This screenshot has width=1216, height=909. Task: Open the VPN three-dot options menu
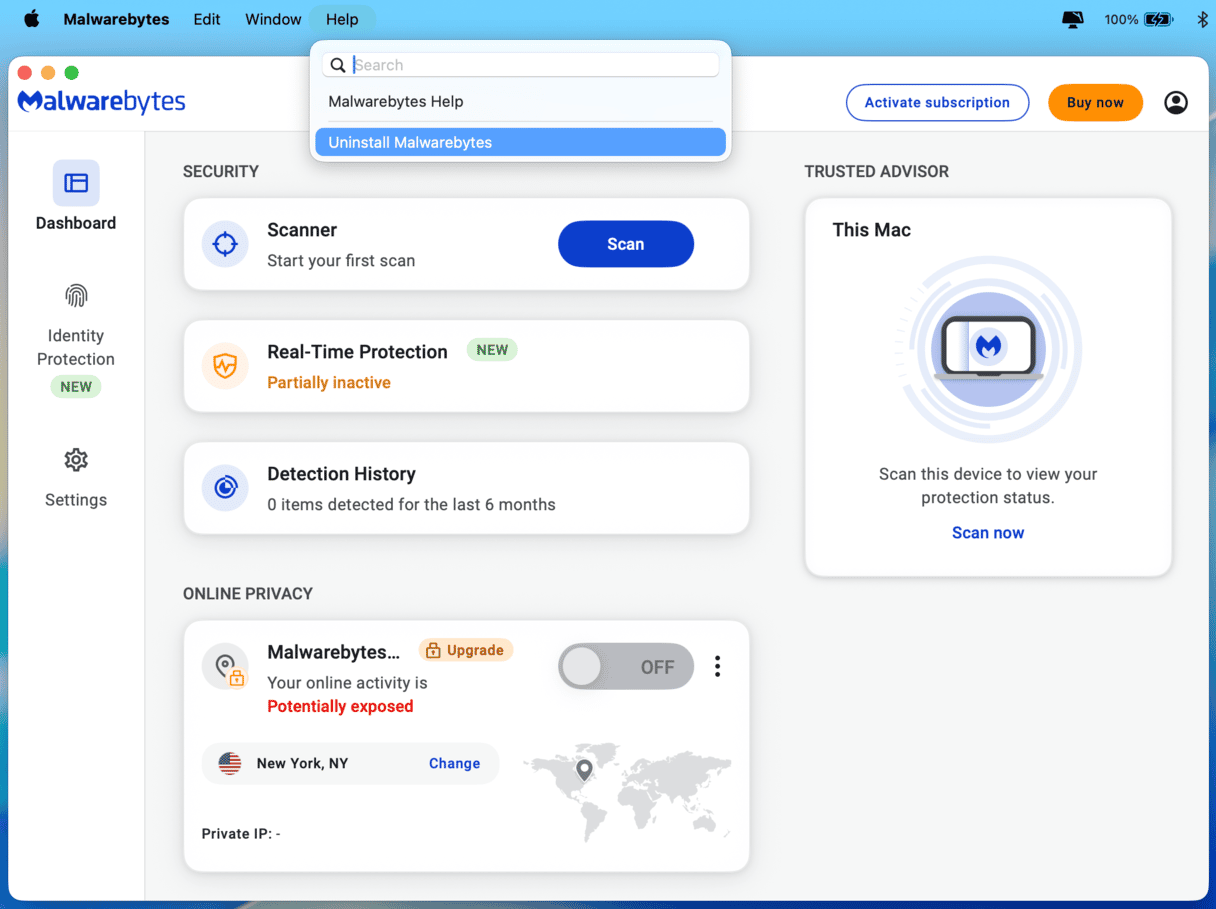717,667
